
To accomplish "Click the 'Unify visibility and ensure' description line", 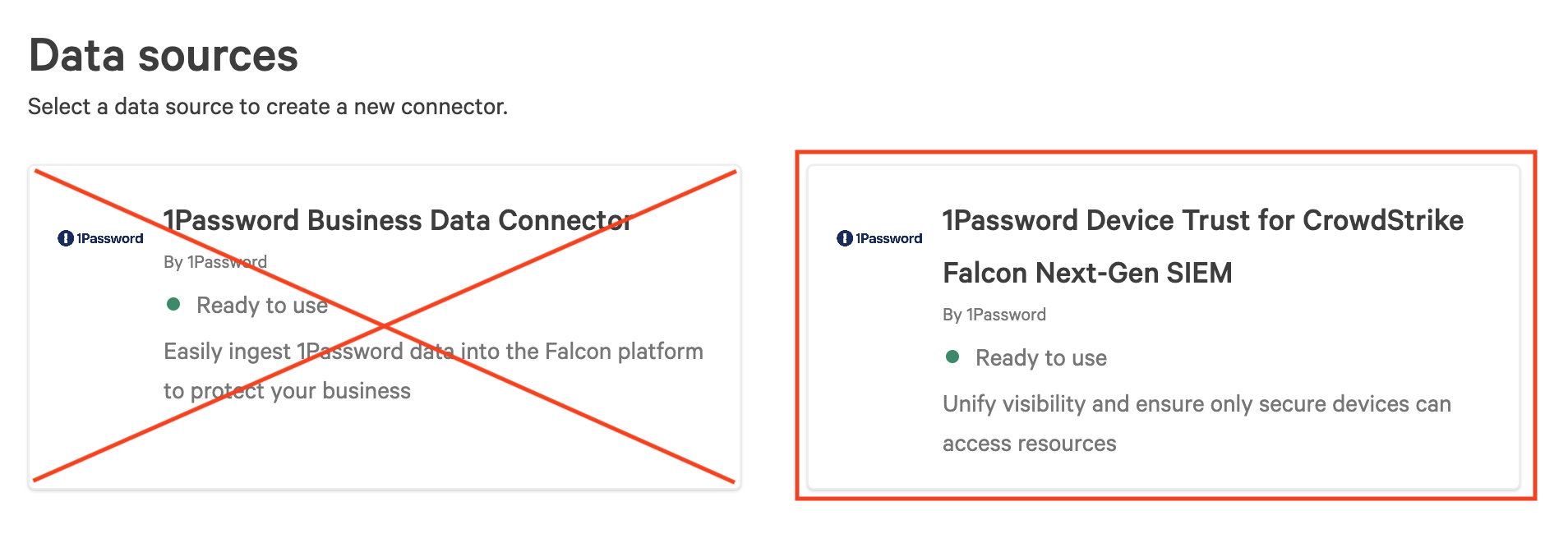I will click(x=1197, y=404).
